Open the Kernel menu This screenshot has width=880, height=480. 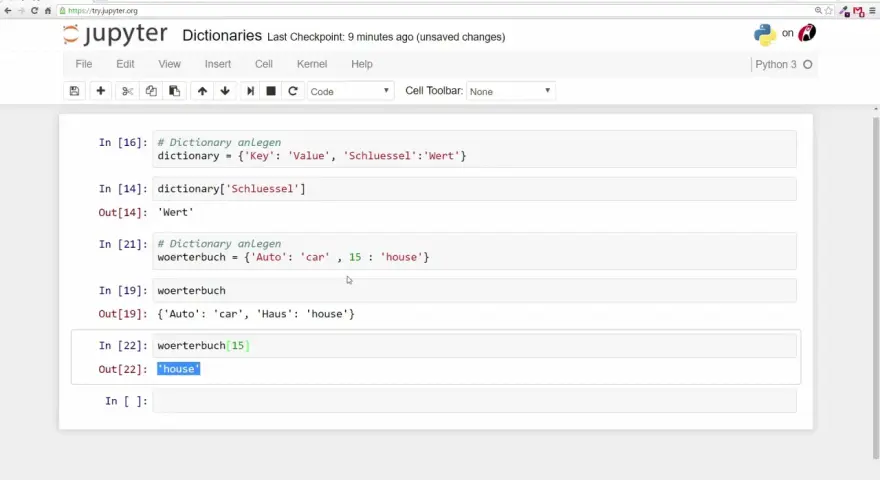pos(312,64)
